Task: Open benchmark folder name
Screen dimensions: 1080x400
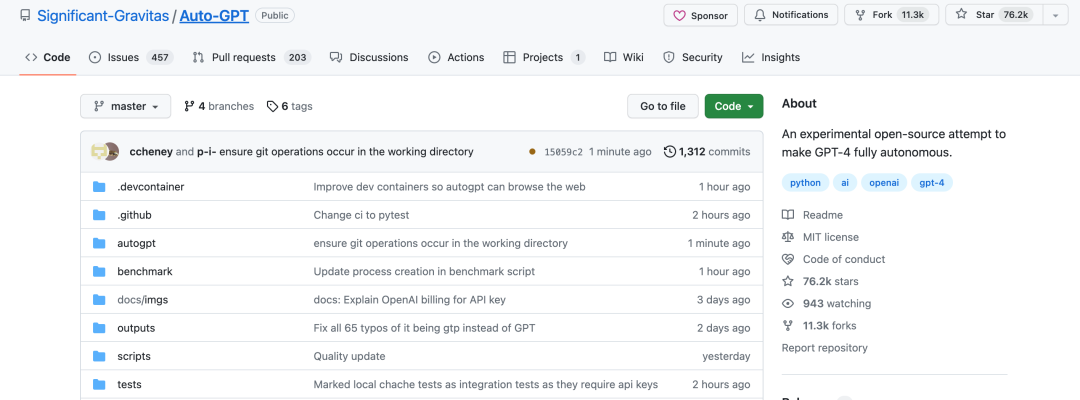Action: coord(145,271)
